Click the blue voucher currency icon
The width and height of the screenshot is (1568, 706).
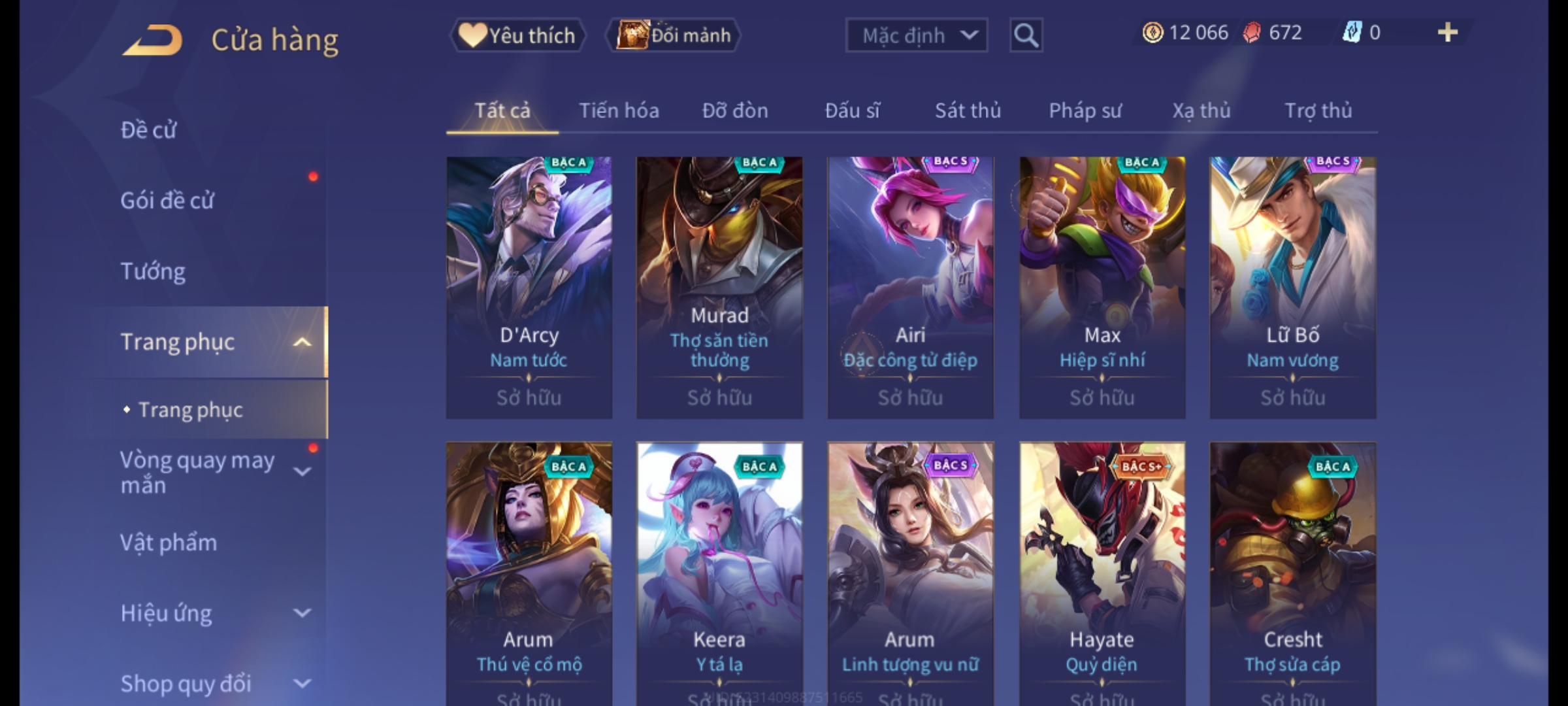1351,33
